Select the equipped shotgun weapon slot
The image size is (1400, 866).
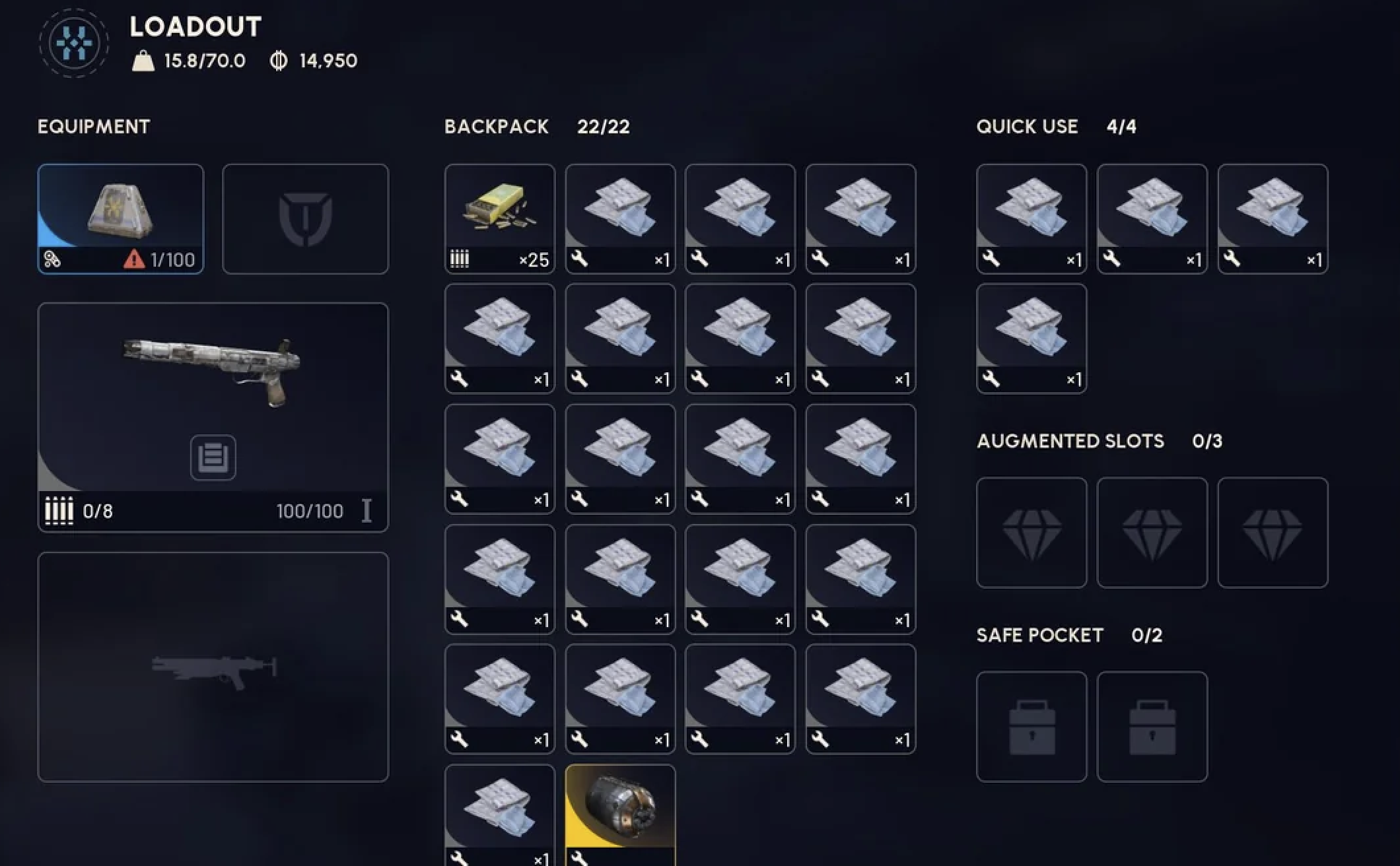coord(213,417)
